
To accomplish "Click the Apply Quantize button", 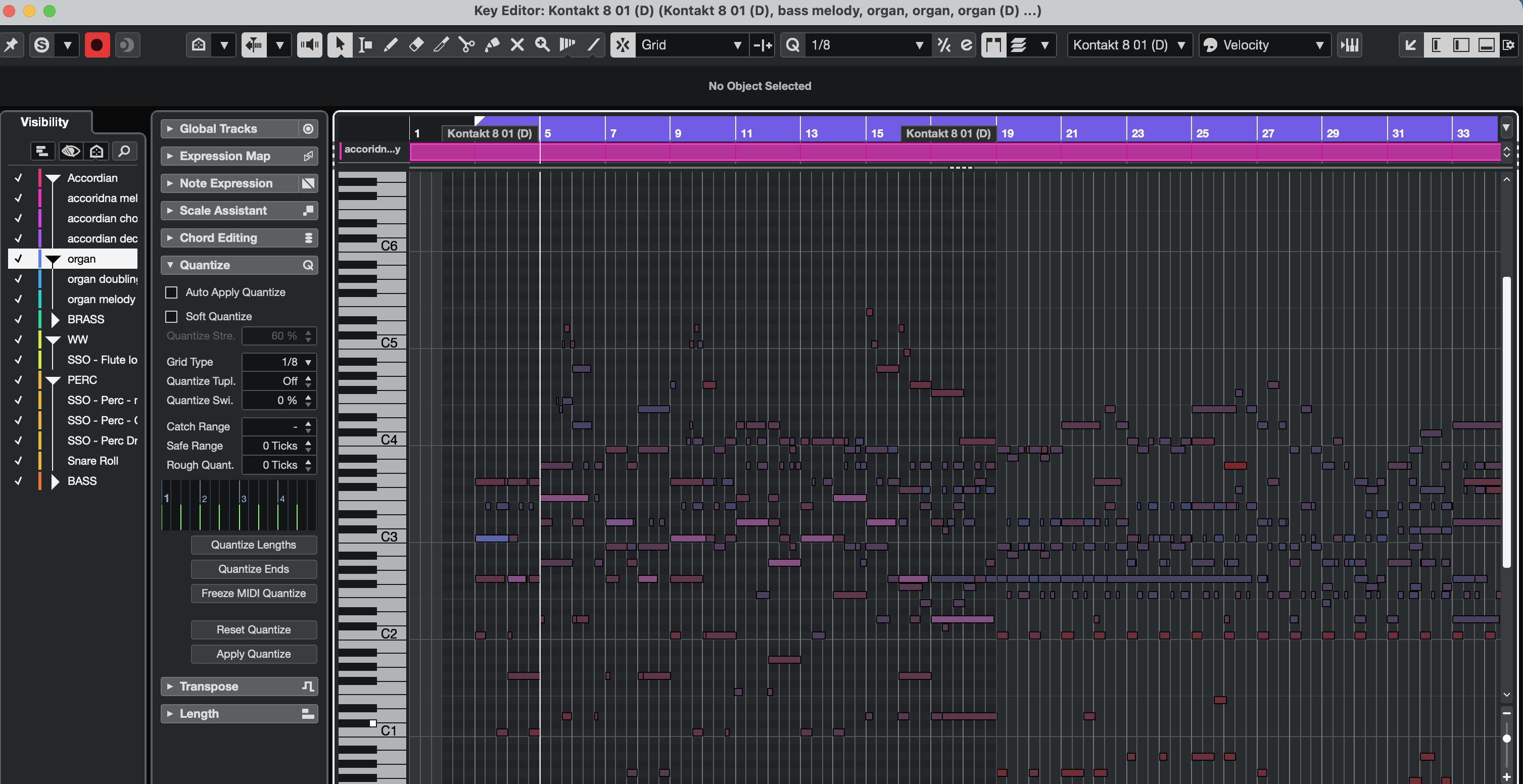I will coord(254,654).
